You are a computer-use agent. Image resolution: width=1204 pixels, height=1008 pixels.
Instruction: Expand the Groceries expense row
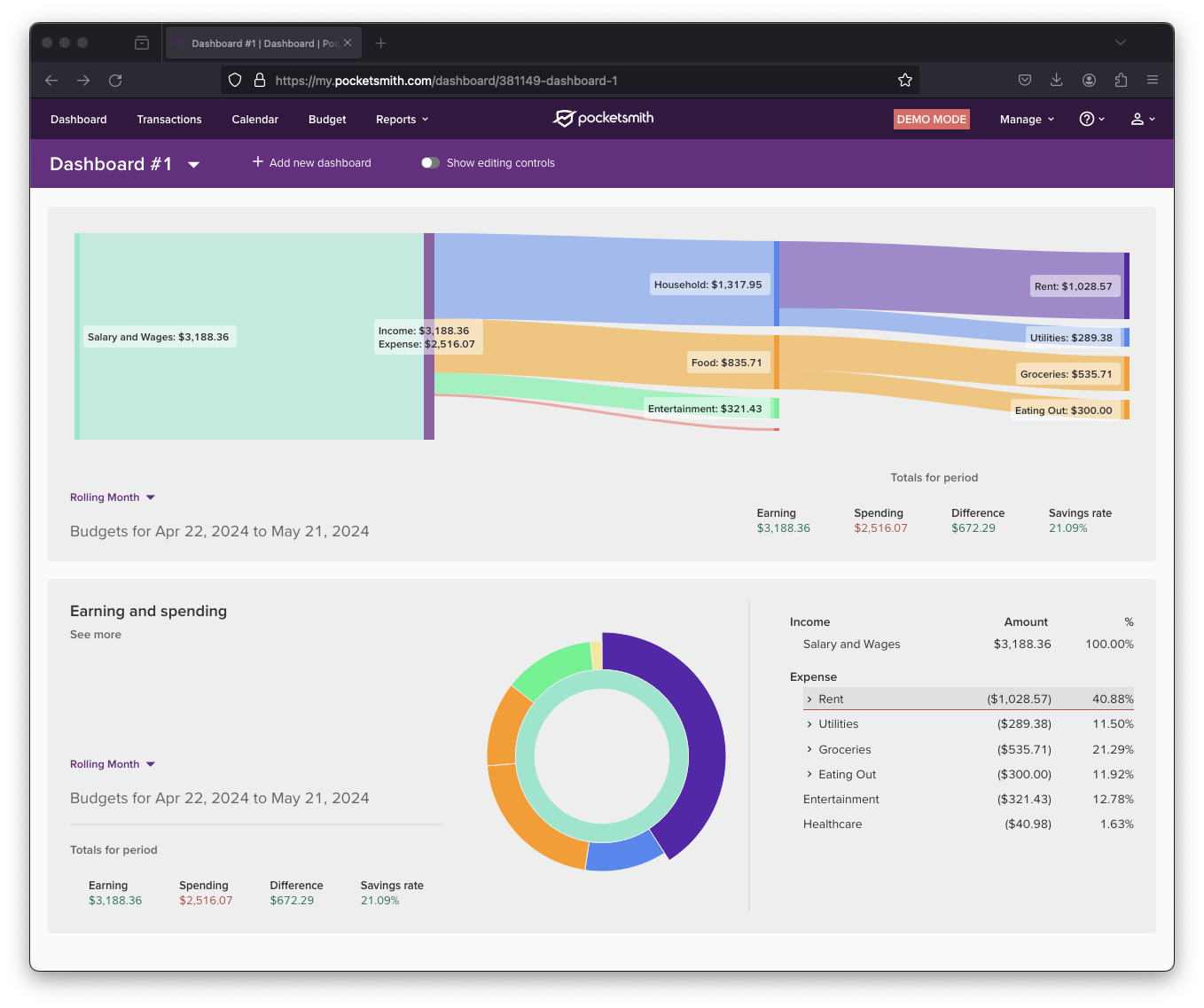(x=809, y=749)
